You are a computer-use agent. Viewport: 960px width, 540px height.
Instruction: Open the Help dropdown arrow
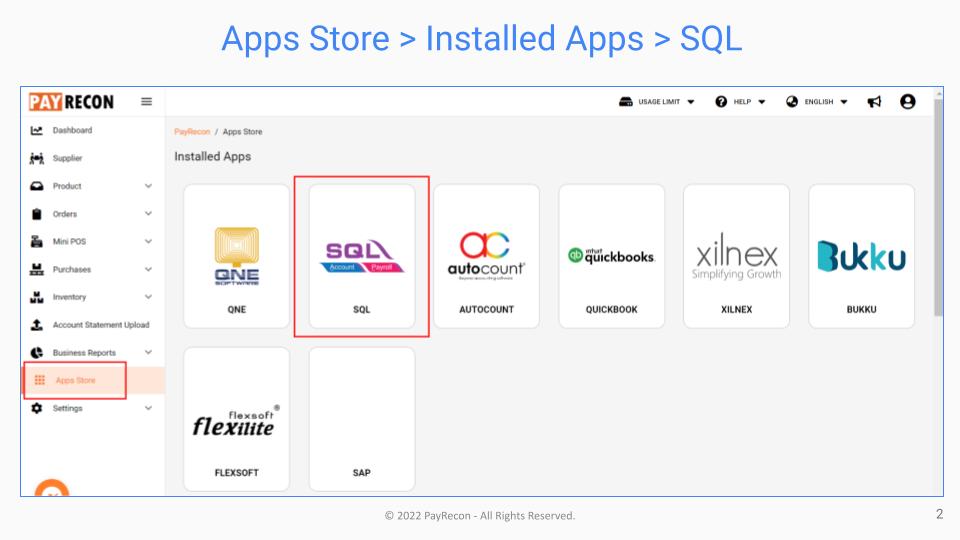pyautogui.click(x=762, y=102)
